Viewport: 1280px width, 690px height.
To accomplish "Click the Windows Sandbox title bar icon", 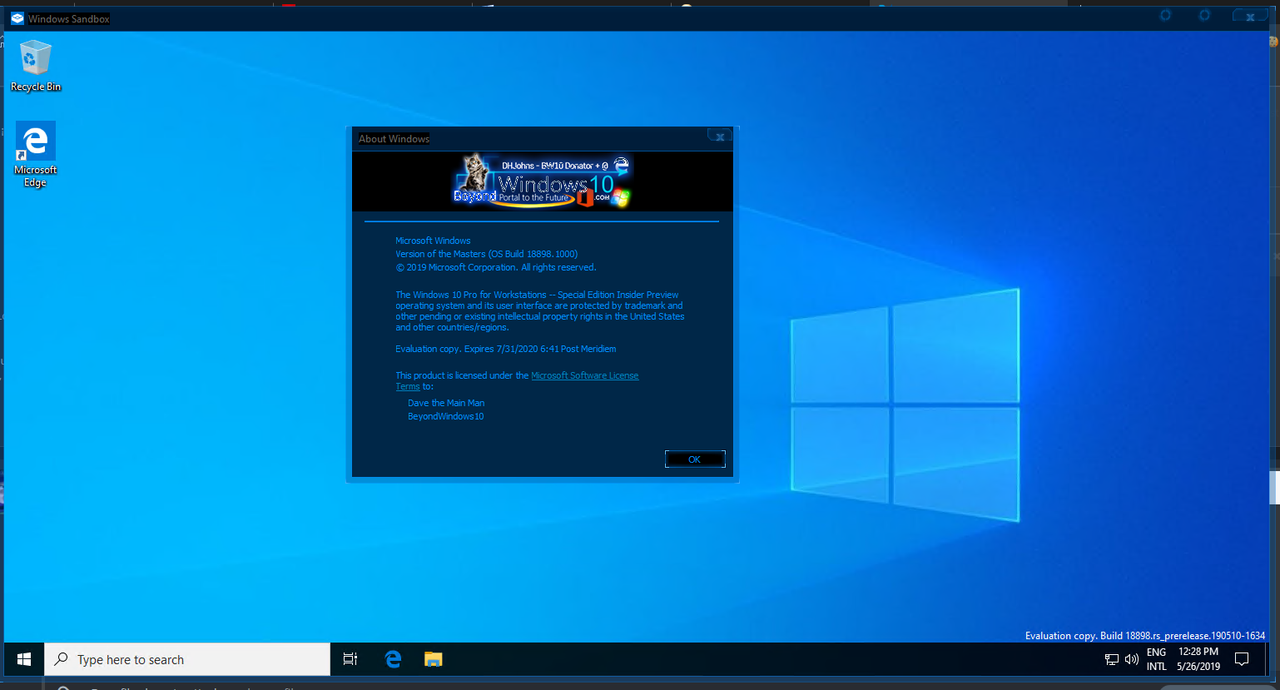I will (x=17, y=18).
